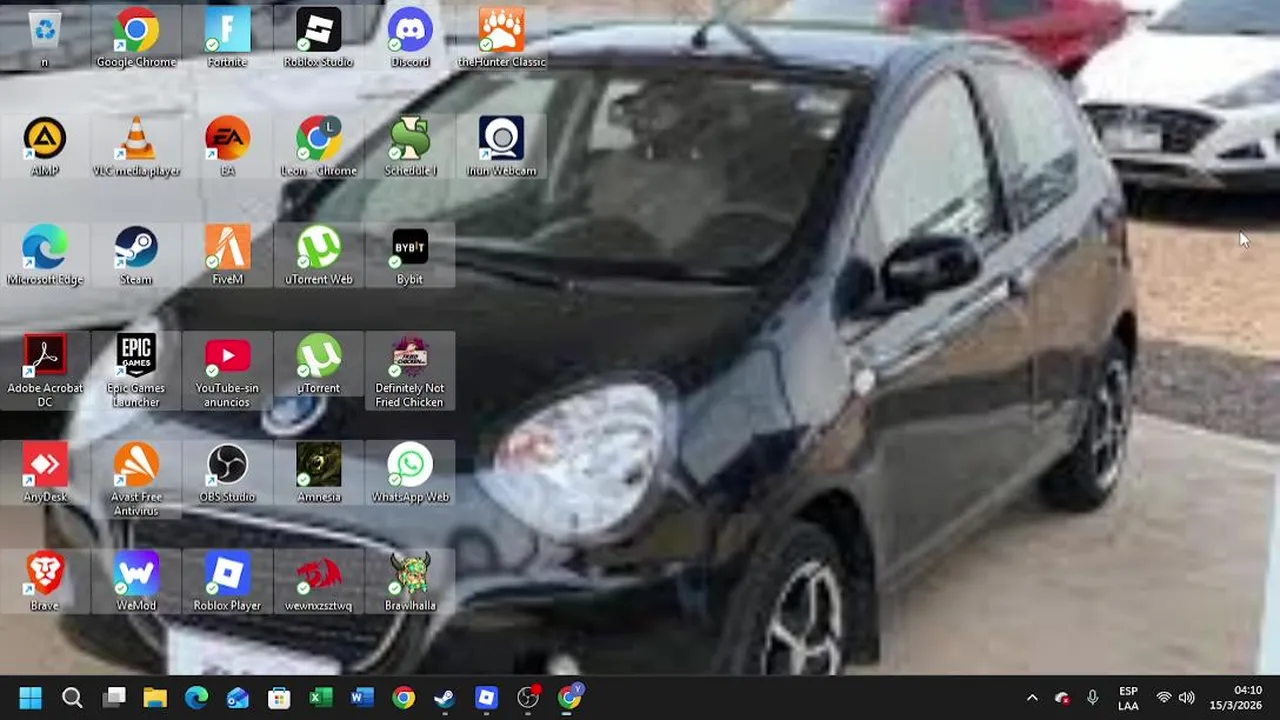Select the Amnesia desktop icon
The image size is (1280, 720).
coord(318,473)
